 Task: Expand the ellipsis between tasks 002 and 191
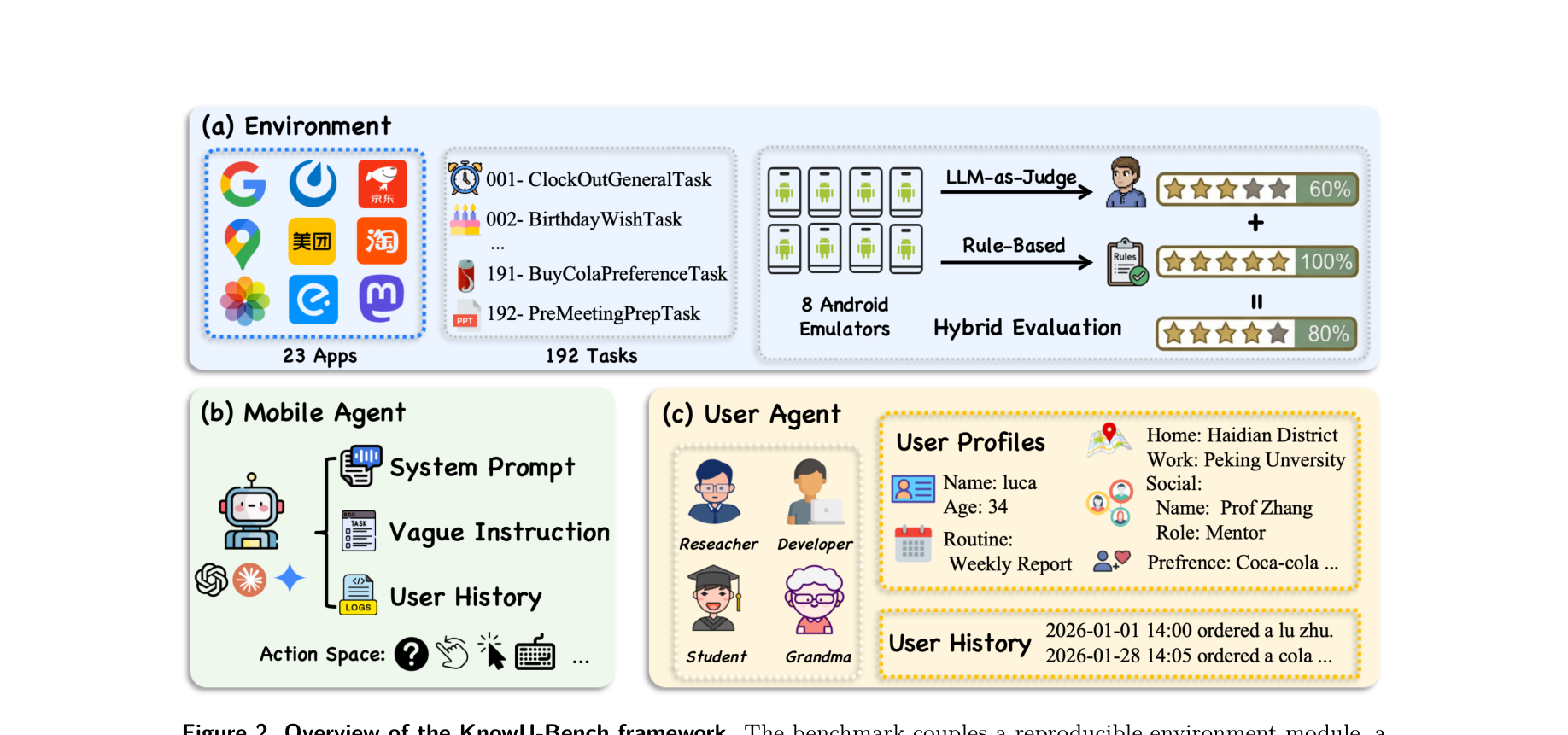498,247
